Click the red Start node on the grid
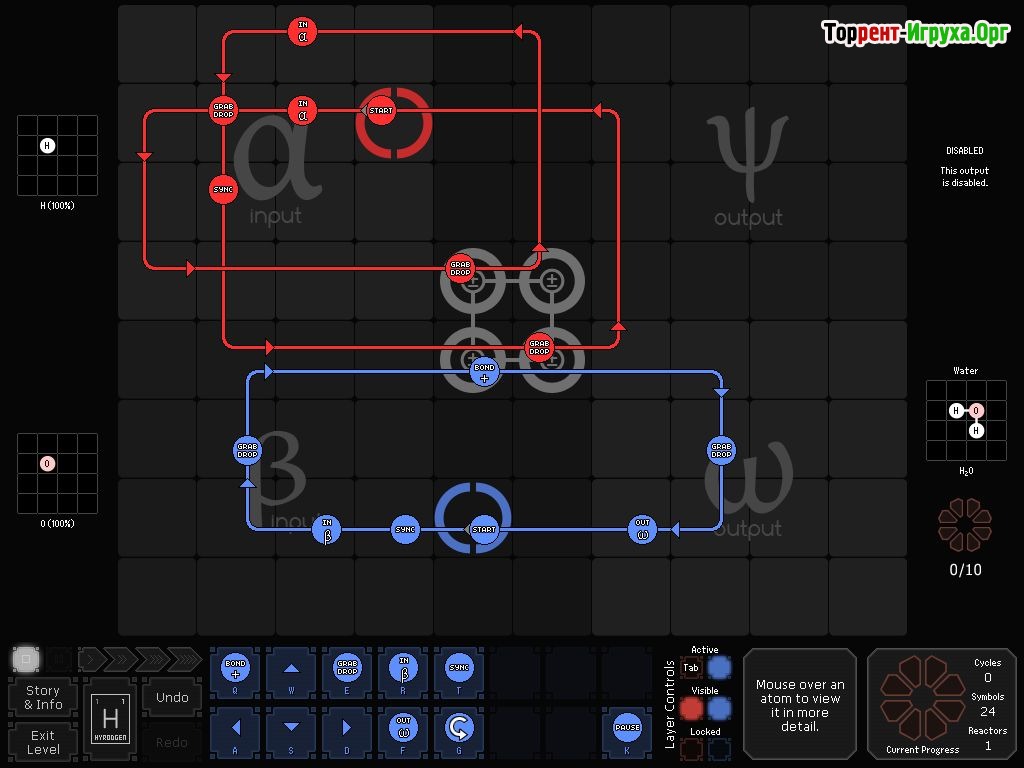This screenshot has width=1024, height=768. [381, 110]
